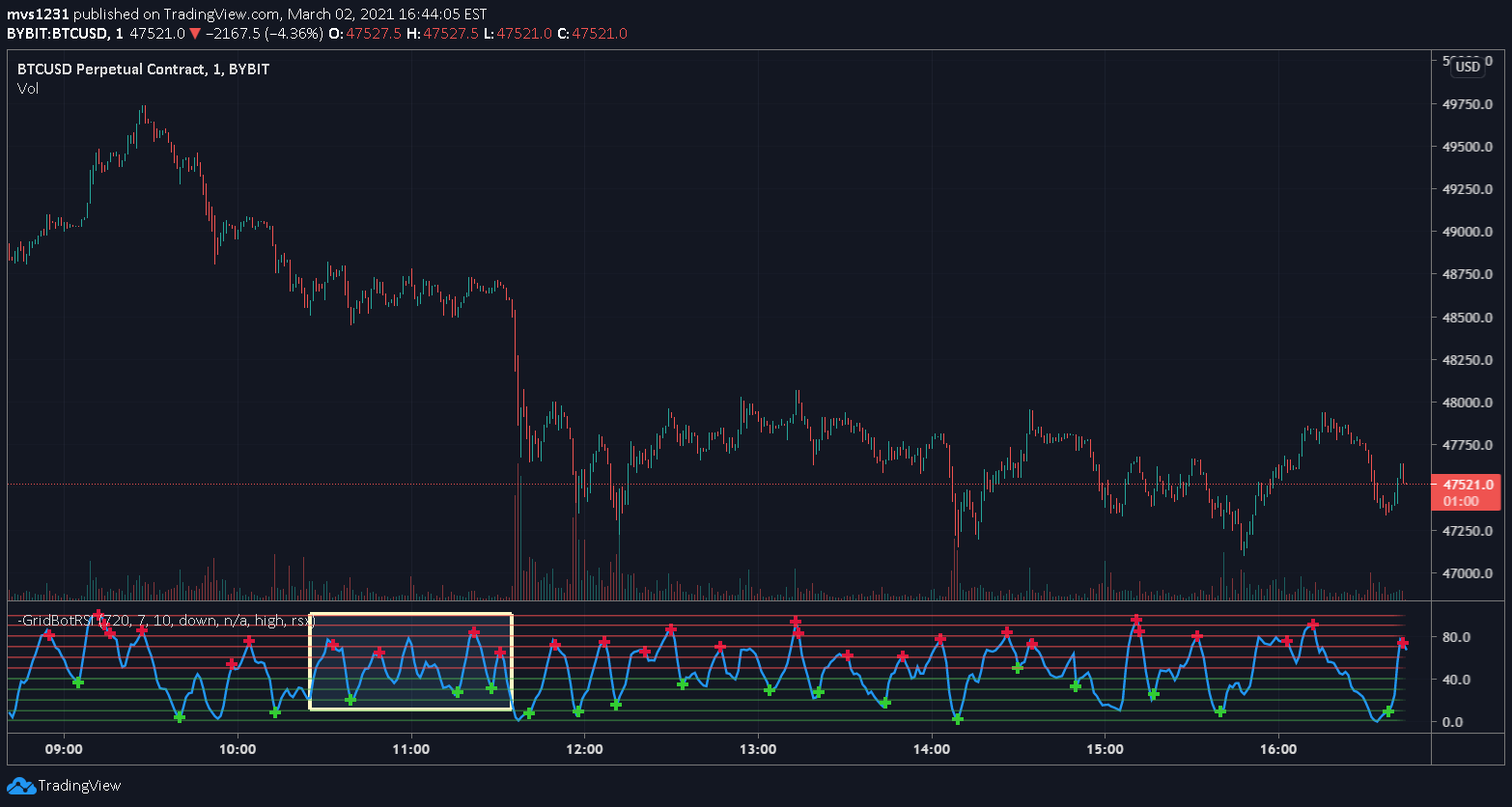Click the 48000.0 price axis label
This screenshot has height=807, width=1512.
click(1468, 403)
